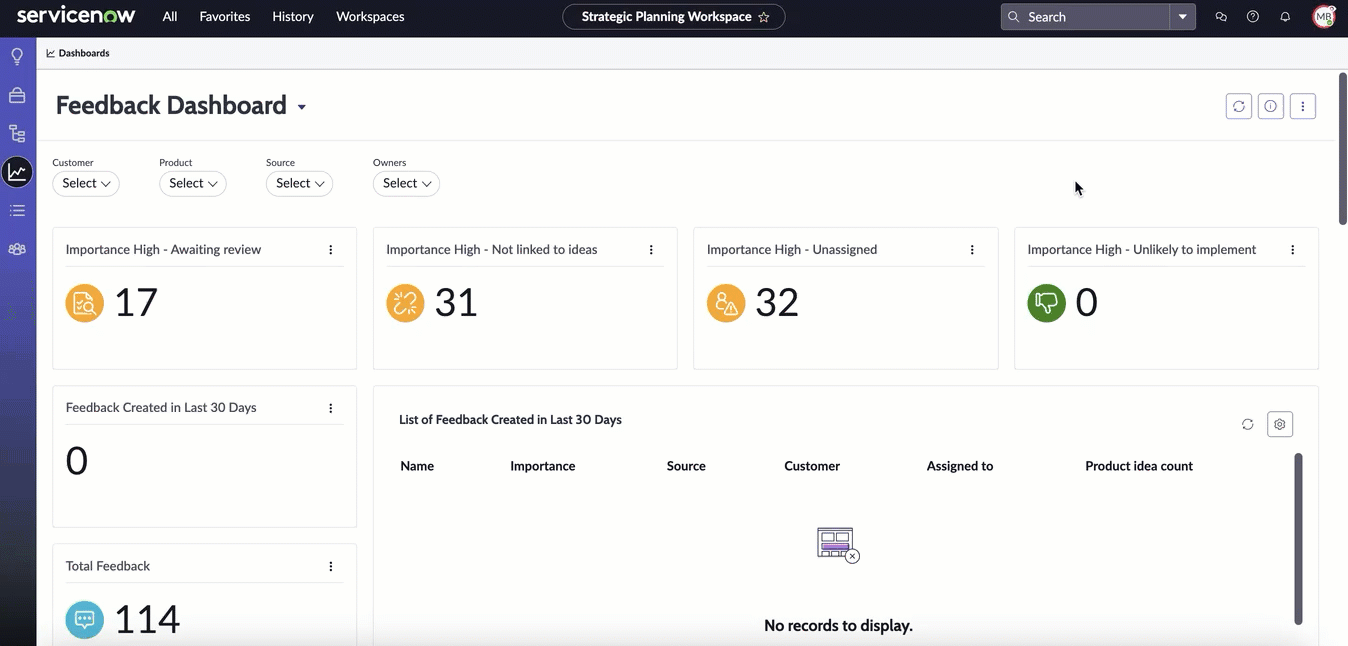This screenshot has width=1348, height=646.
Task: Click the Product idea count column header
Action: pyautogui.click(x=1139, y=466)
